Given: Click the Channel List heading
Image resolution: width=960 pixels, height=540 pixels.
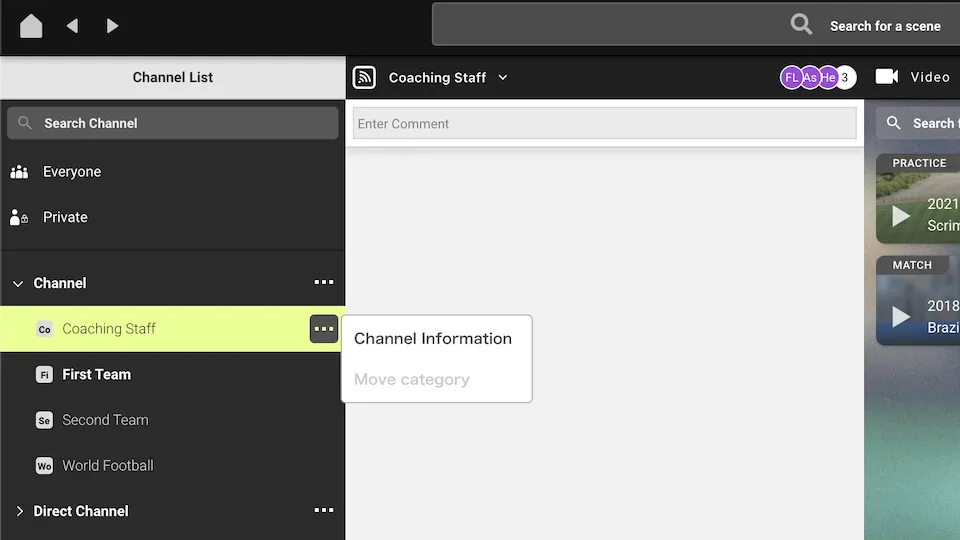Looking at the screenshot, I should (x=173, y=77).
